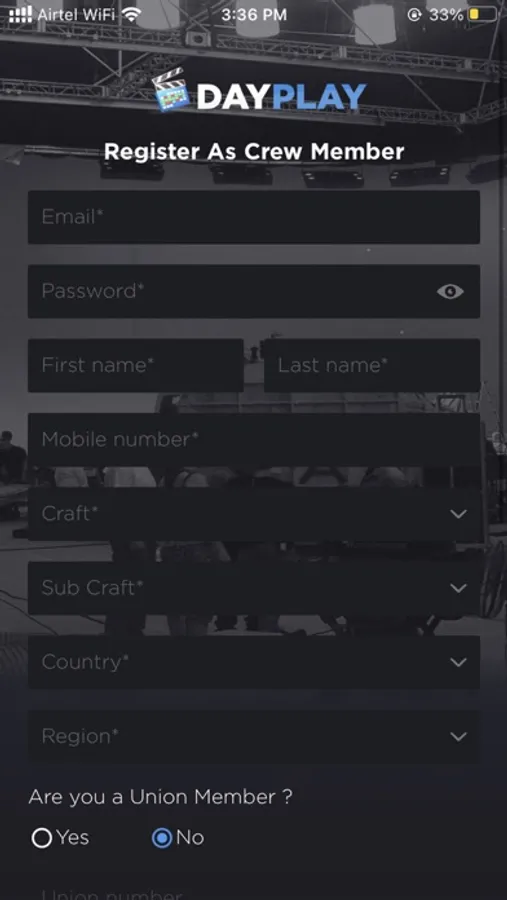Tap the battery indicator icon
Image resolution: width=507 pixels, height=900 pixels.
point(483,14)
